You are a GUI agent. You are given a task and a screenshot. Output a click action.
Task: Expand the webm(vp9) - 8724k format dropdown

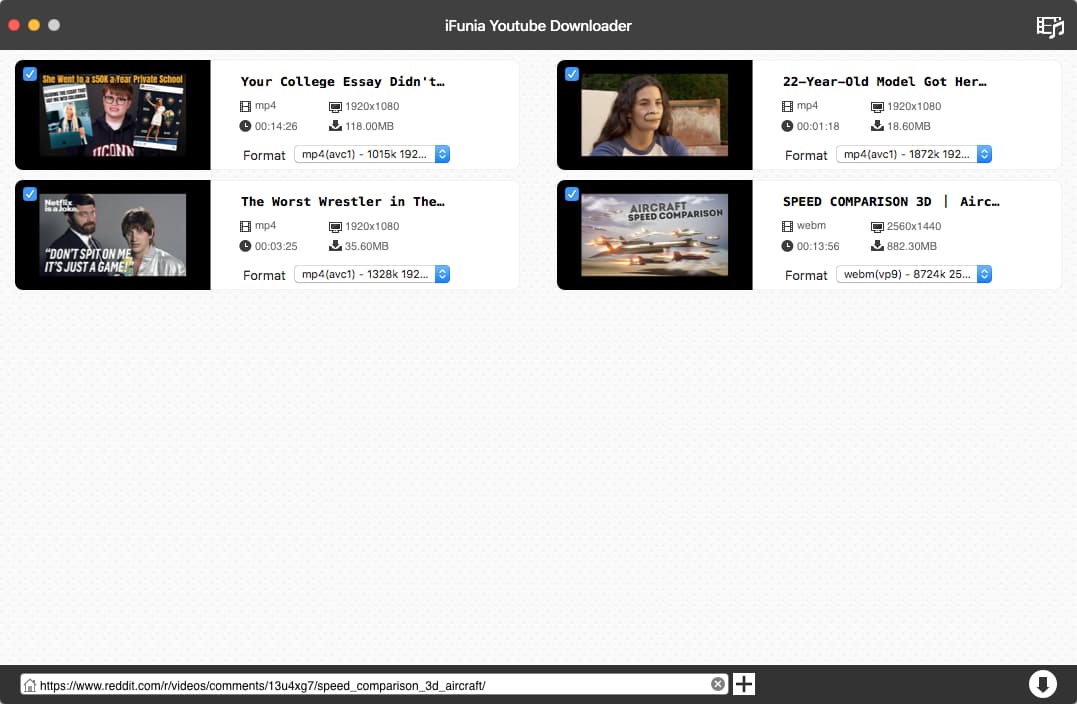(x=914, y=274)
